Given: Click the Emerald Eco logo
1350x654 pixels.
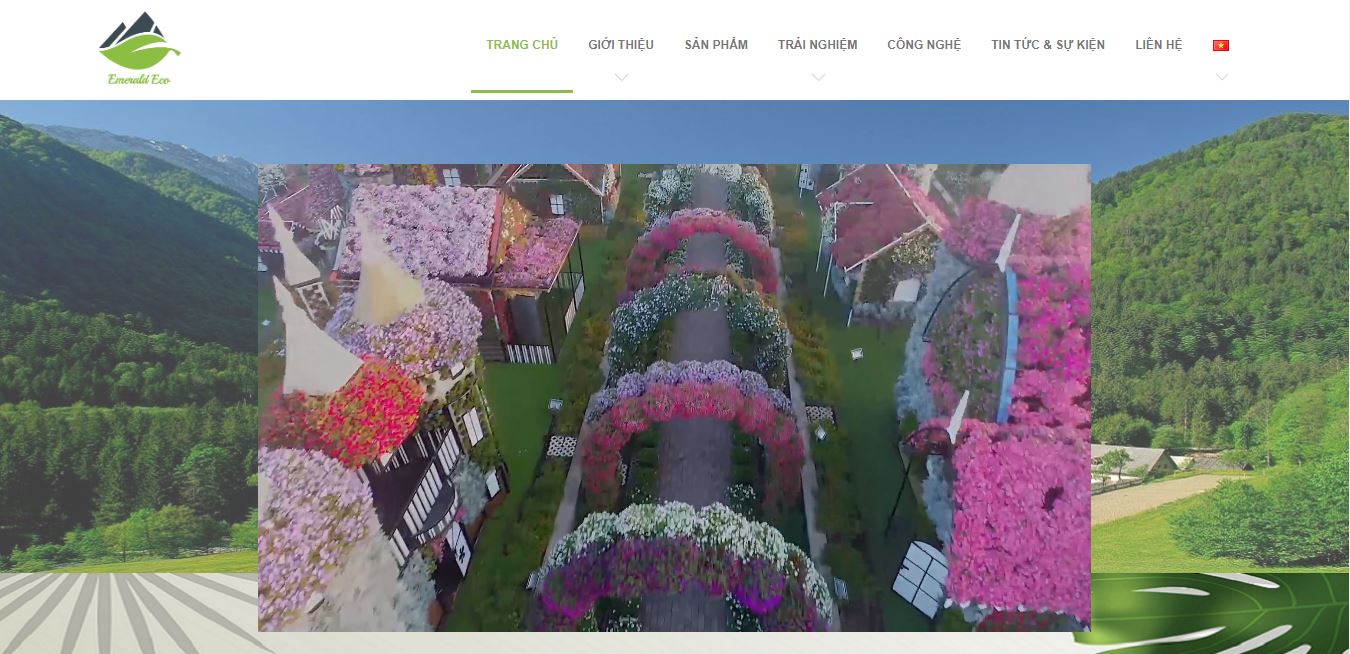Looking at the screenshot, I should (x=140, y=49).
